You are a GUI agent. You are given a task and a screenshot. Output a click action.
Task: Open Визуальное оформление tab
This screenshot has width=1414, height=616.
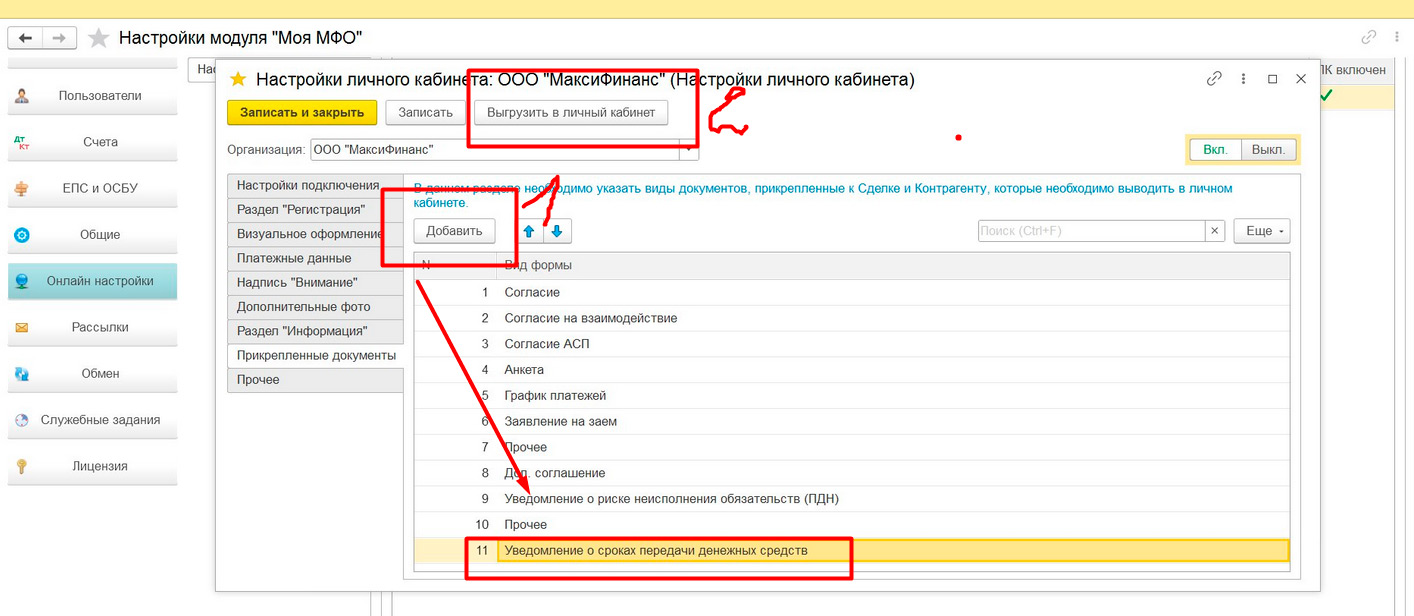(315, 234)
